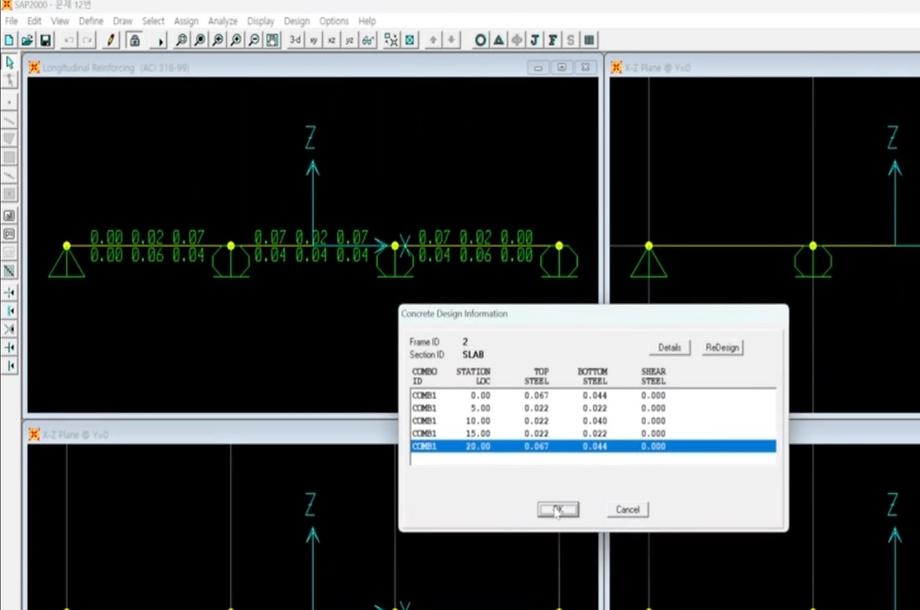Viewport: 920px width, 610px height.
Task: Click the yz plane view button
Action: coord(350,40)
